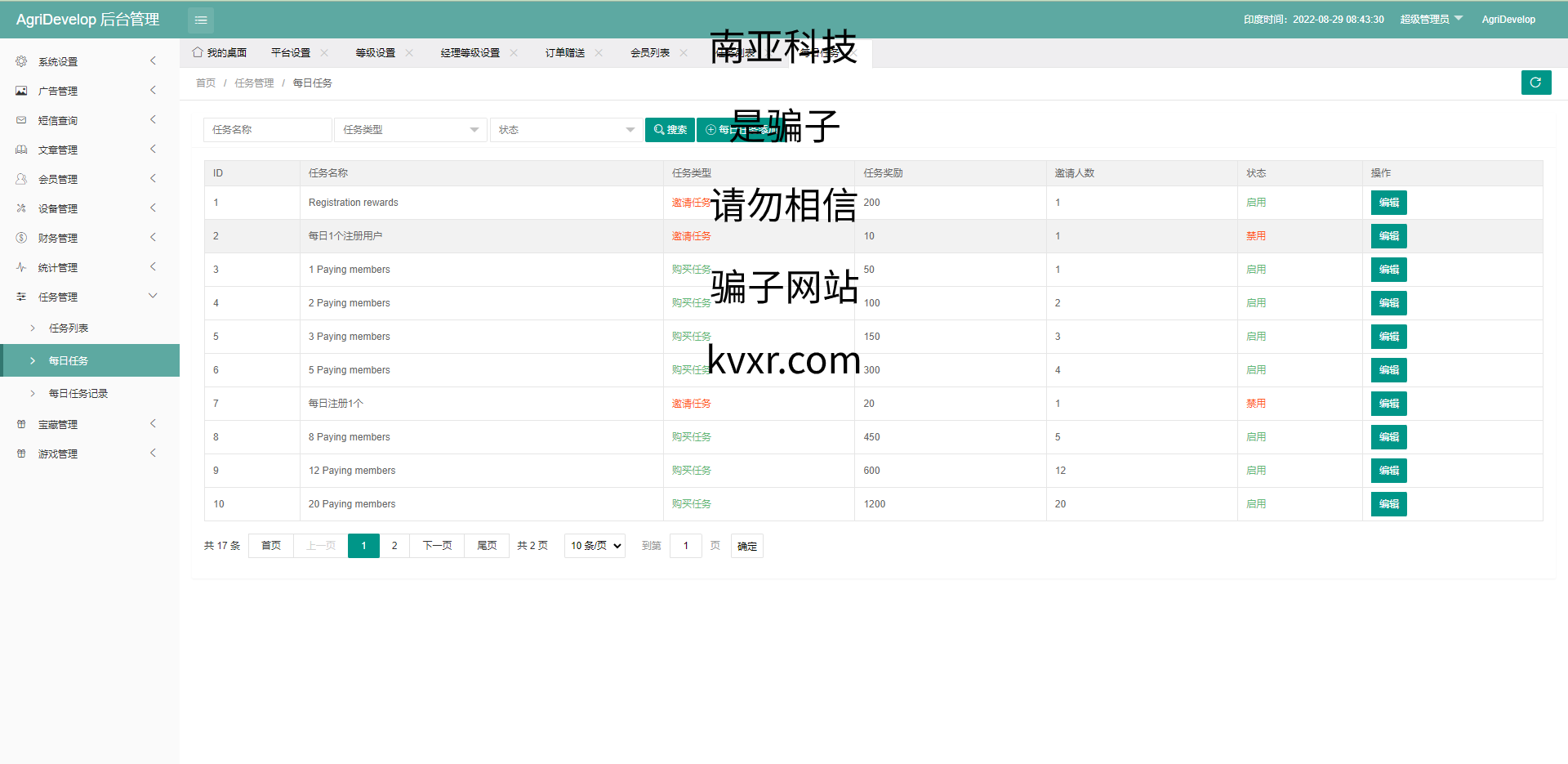Open the Status (状态) dropdown
Image resolution: width=1568 pixels, height=764 pixels.
pos(567,130)
